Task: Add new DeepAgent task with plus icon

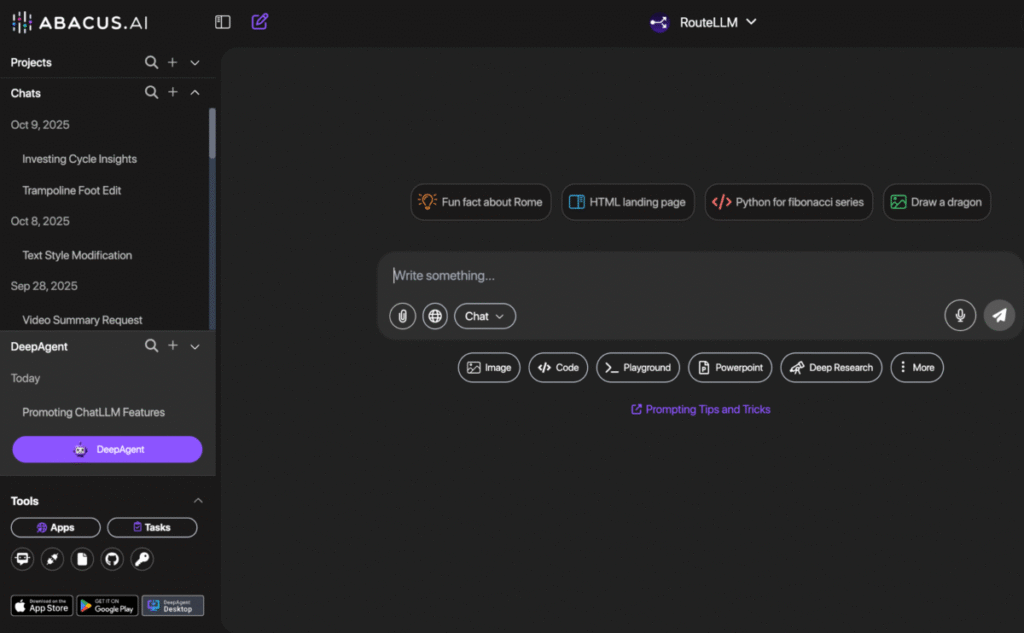Action: tap(172, 346)
